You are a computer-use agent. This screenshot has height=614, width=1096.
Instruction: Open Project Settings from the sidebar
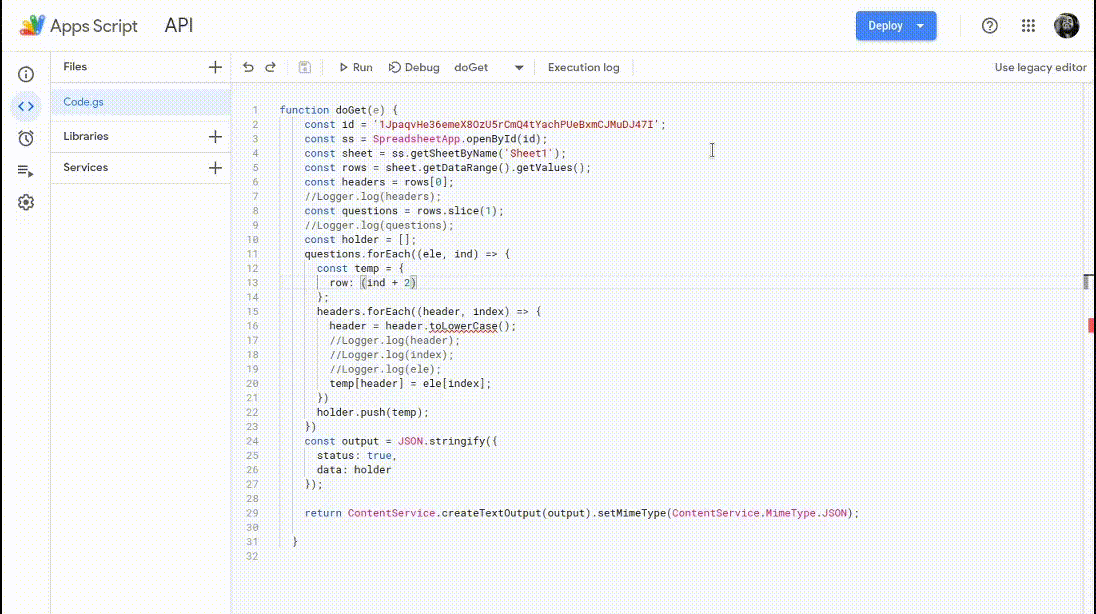point(26,202)
